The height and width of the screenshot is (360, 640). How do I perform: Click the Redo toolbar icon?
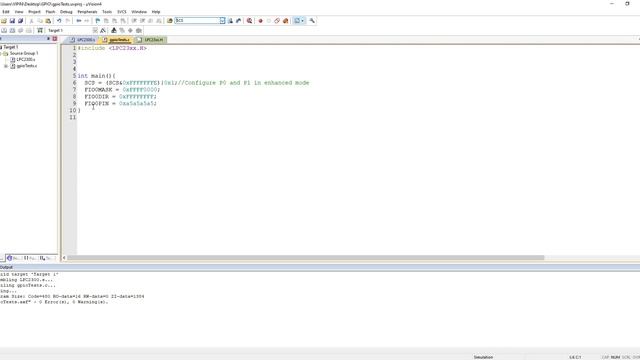tap(68, 21)
